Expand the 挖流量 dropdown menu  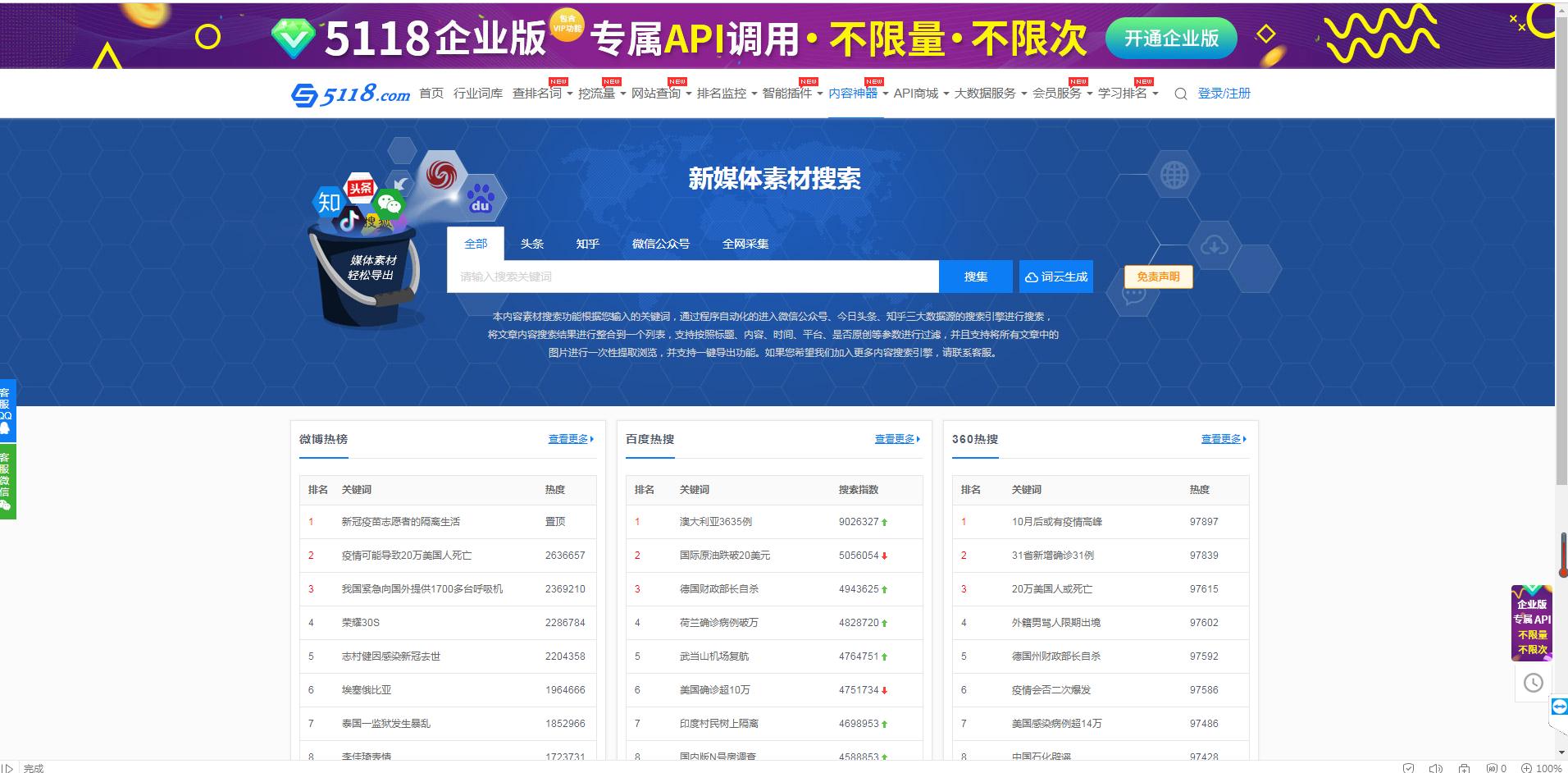pyautogui.click(x=602, y=94)
